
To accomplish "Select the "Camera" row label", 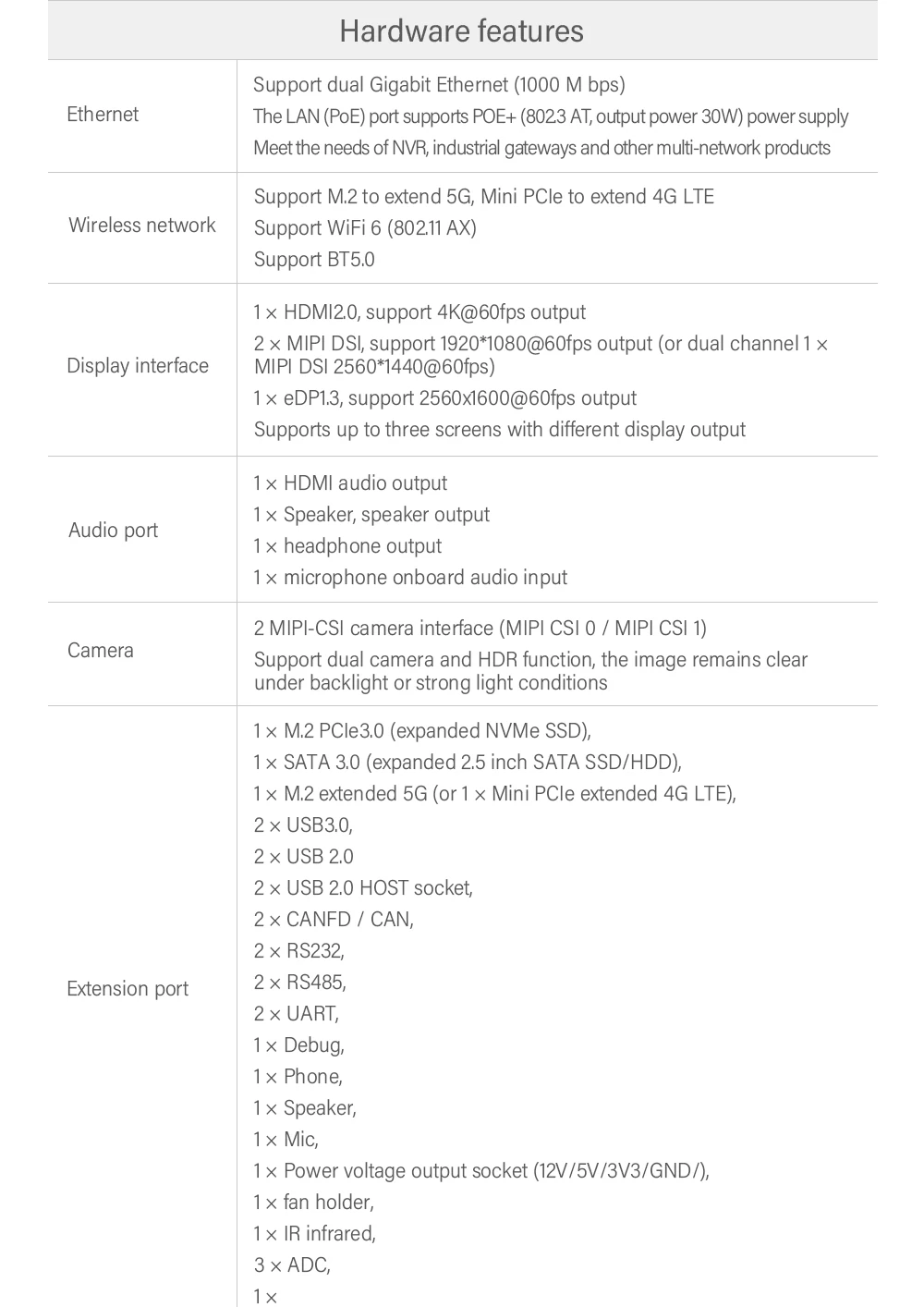I will (x=101, y=651).
